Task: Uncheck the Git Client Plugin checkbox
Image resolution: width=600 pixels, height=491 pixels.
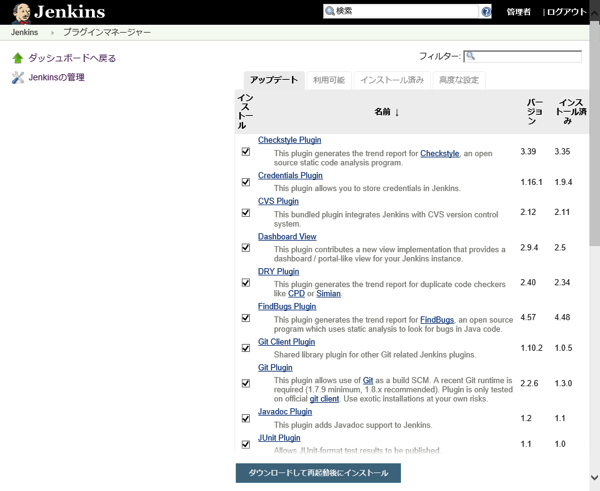Action: 246,348
